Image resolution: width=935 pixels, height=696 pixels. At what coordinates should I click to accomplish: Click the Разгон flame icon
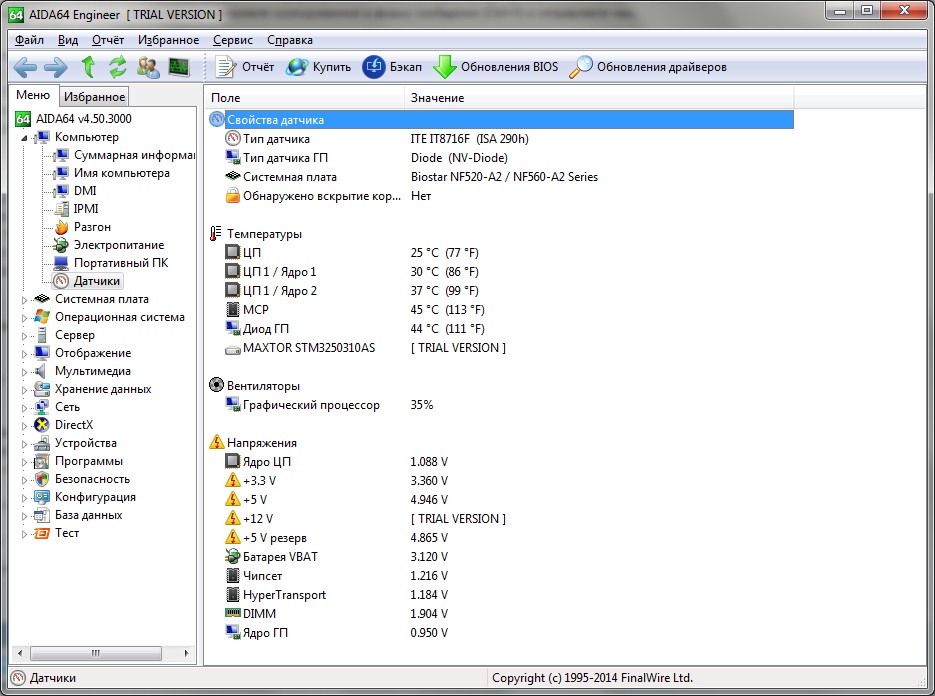(61, 227)
